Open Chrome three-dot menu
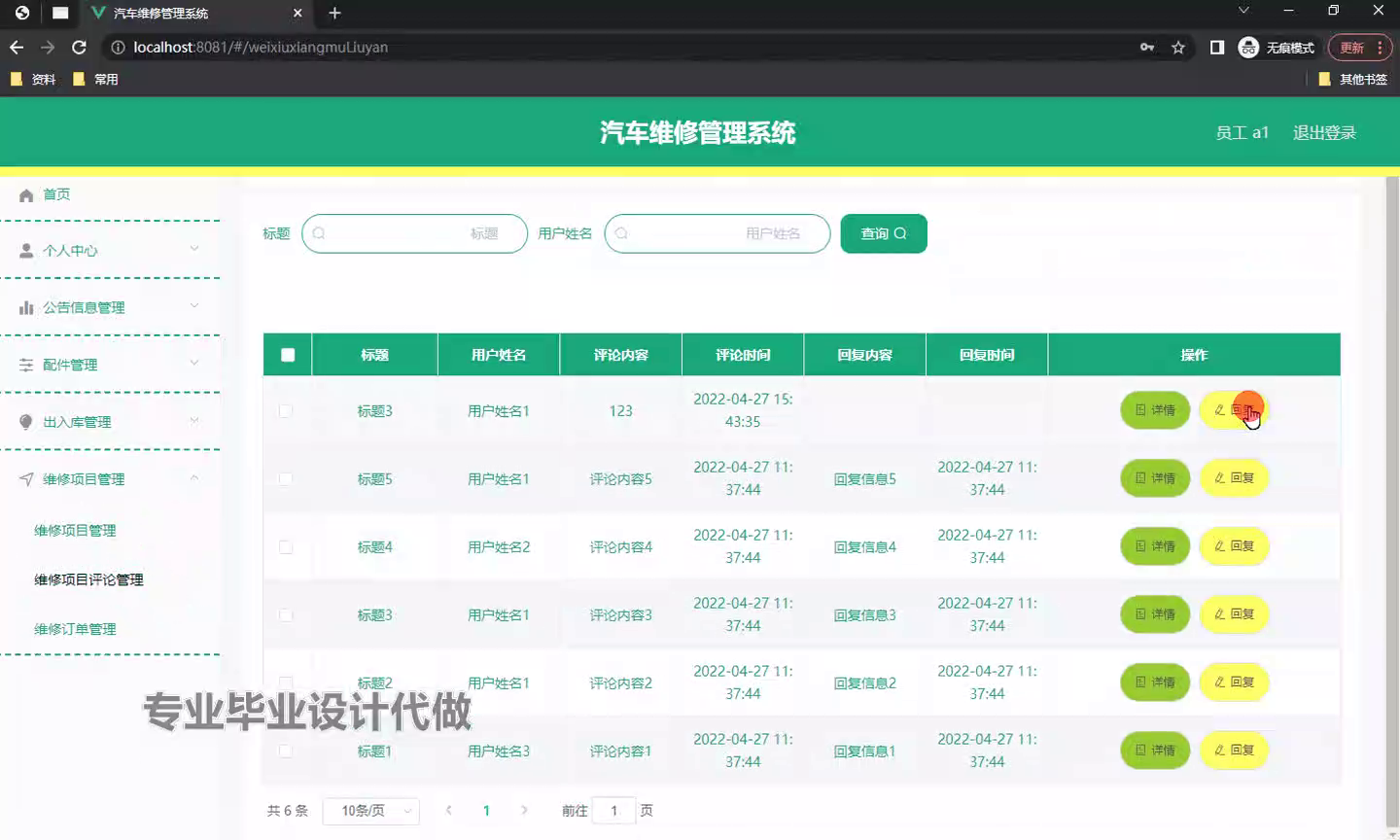The image size is (1400, 840). 1381,47
